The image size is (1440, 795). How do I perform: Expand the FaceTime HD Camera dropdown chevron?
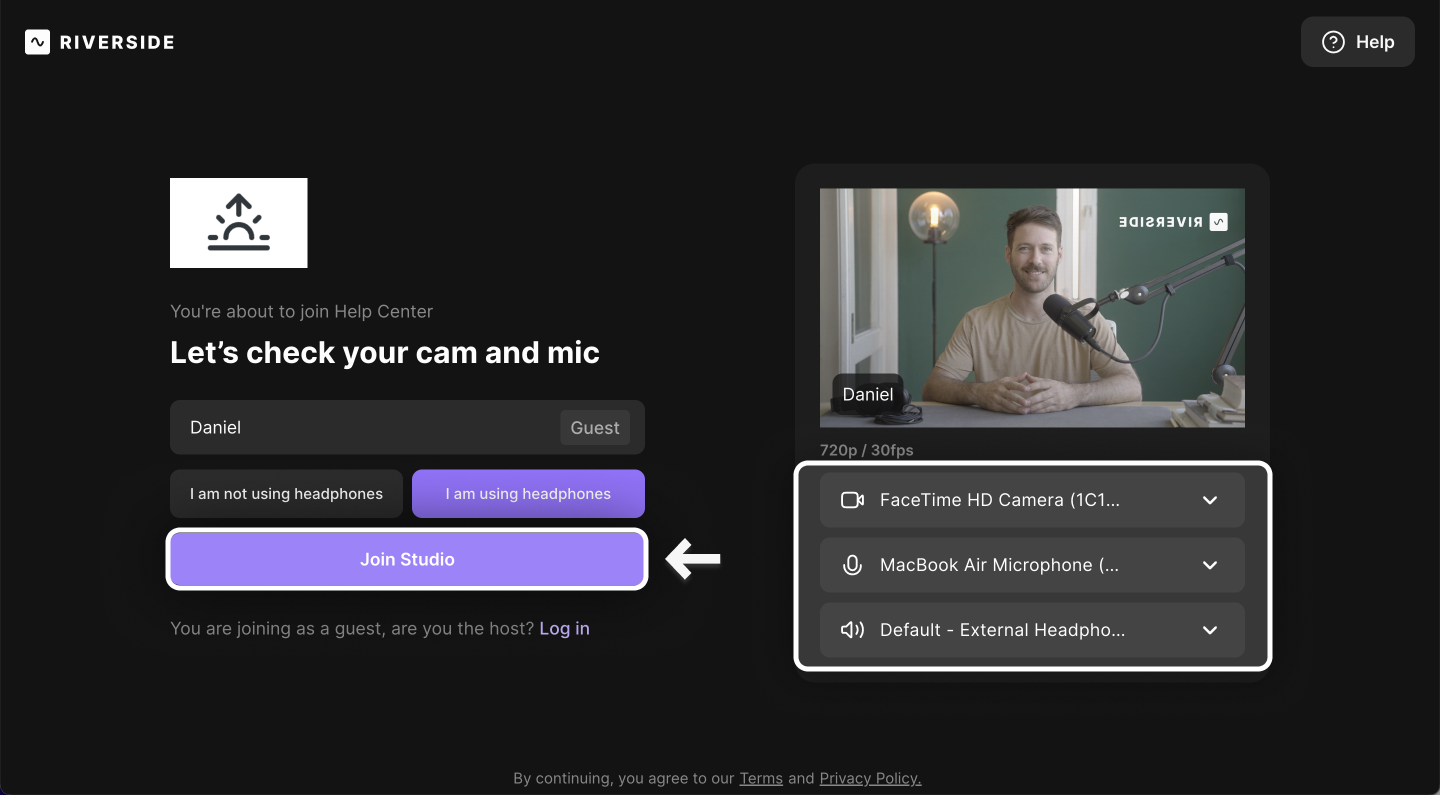tap(1209, 500)
